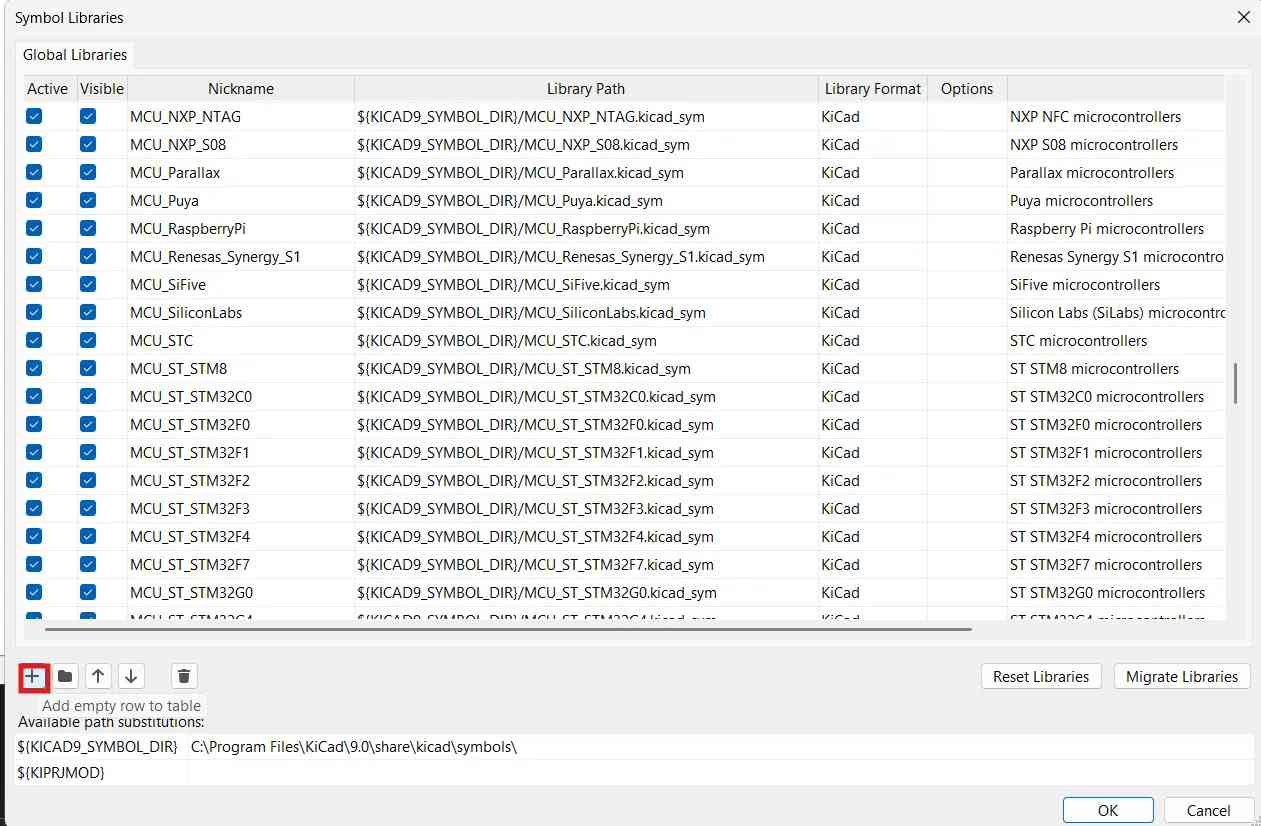Select the MCU_NXP_NTAG nickname cell

(x=241, y=116)
